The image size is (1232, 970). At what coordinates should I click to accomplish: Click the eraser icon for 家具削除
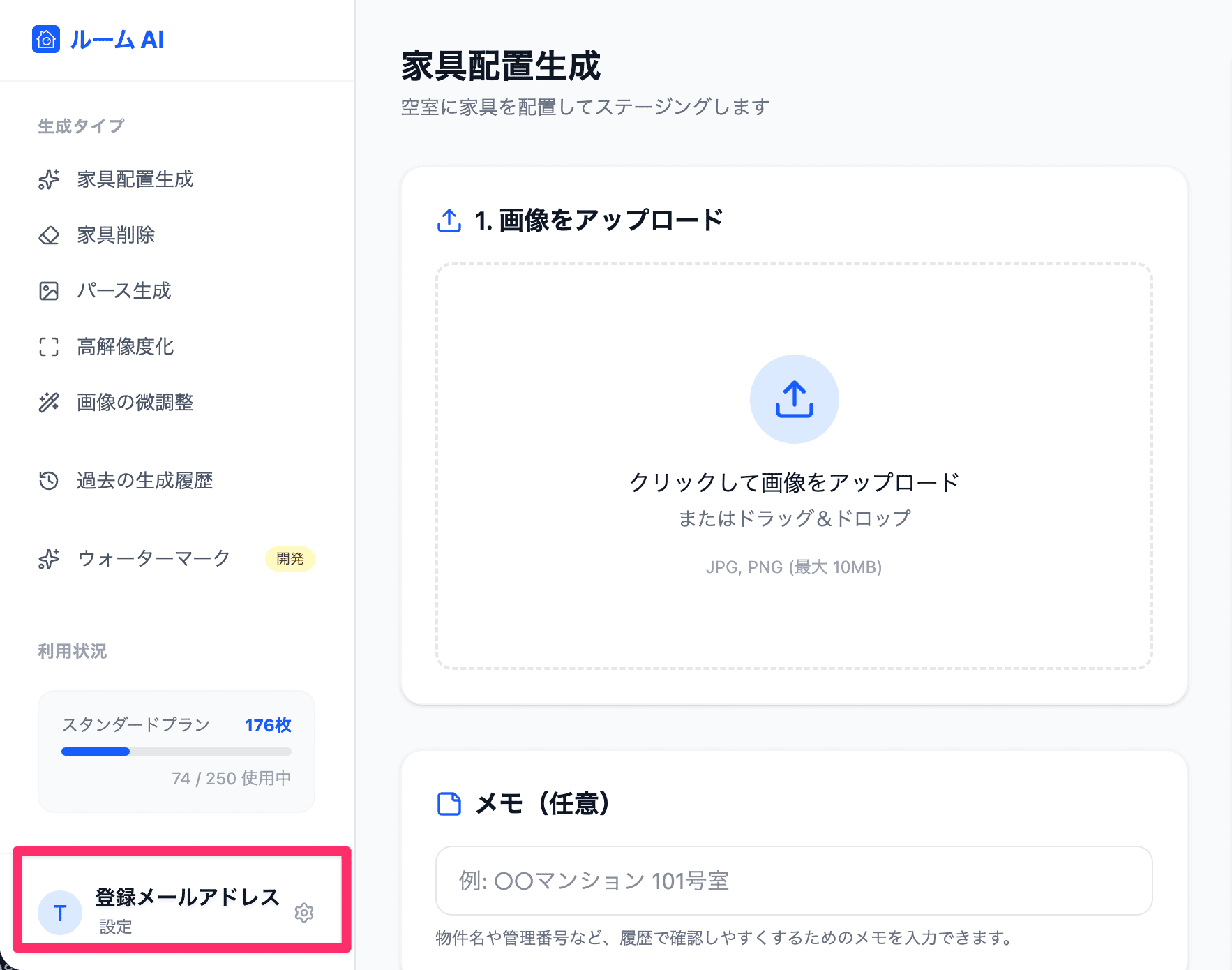(49, 235)
